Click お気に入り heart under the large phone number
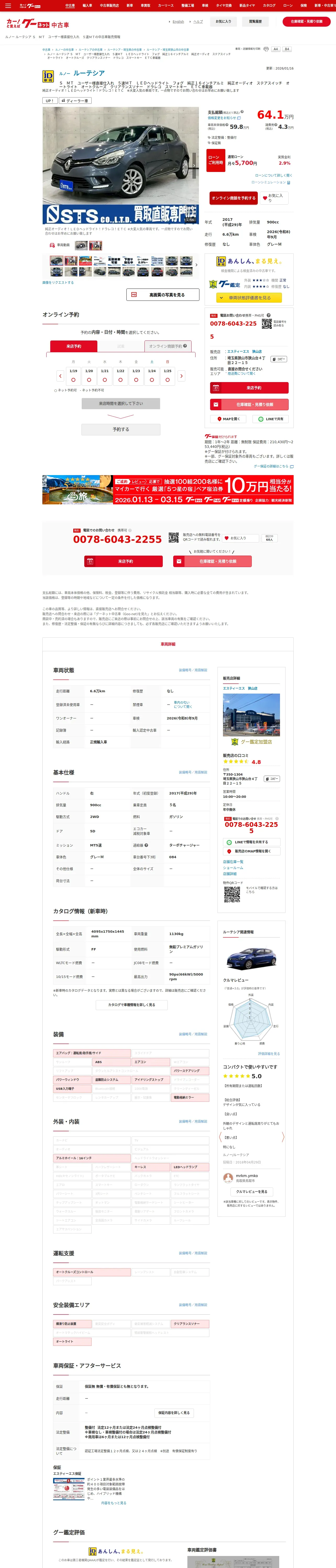Image resolution: width=336 pixels, height=1568 pixels. 241,538
